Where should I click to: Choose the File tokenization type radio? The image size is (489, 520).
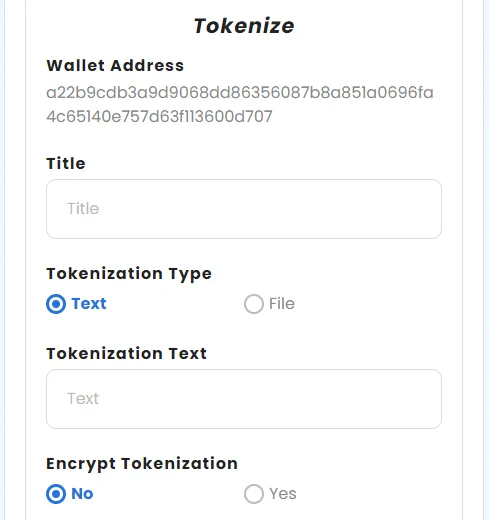[254, 304]
